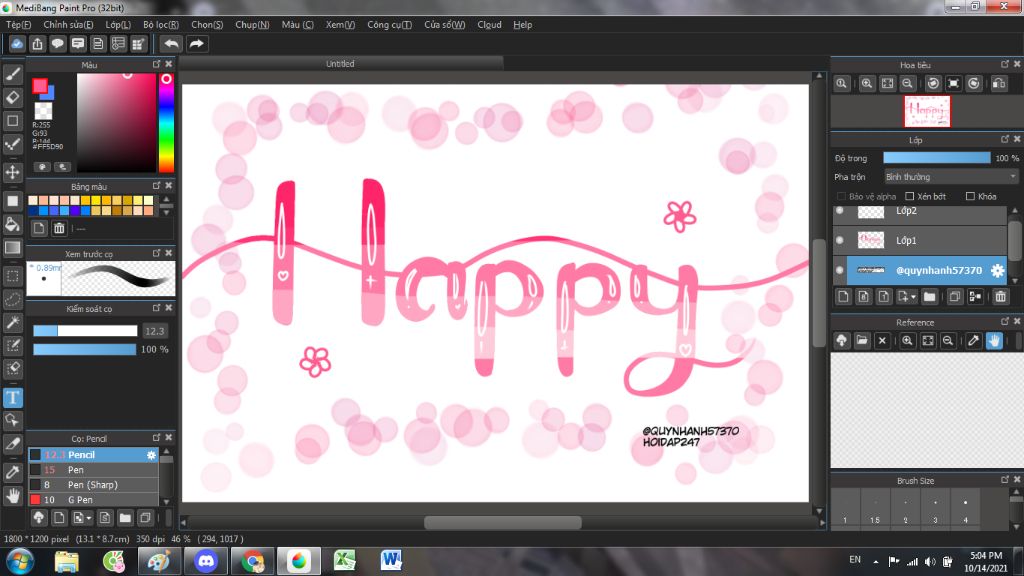This screenshot has height=576, width=1024.
Task: Click the canvas horizontal scrollbar
Action: coord(502,522)
